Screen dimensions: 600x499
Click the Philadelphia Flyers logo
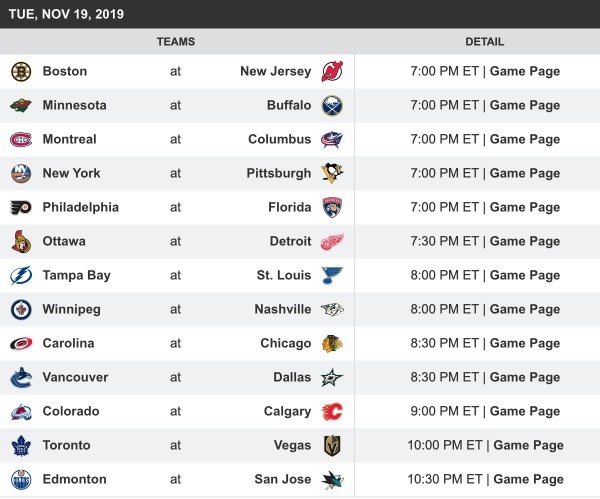pyautogui.click(x=21, y=208)
